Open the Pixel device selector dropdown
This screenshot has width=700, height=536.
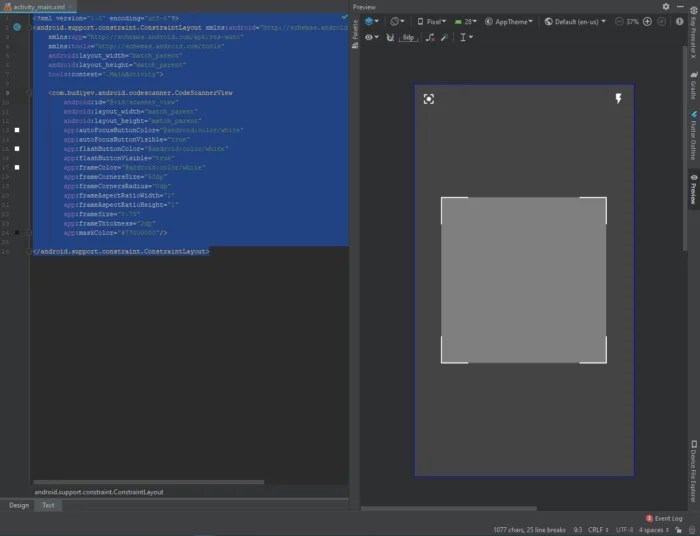click(x=431, y=21)
